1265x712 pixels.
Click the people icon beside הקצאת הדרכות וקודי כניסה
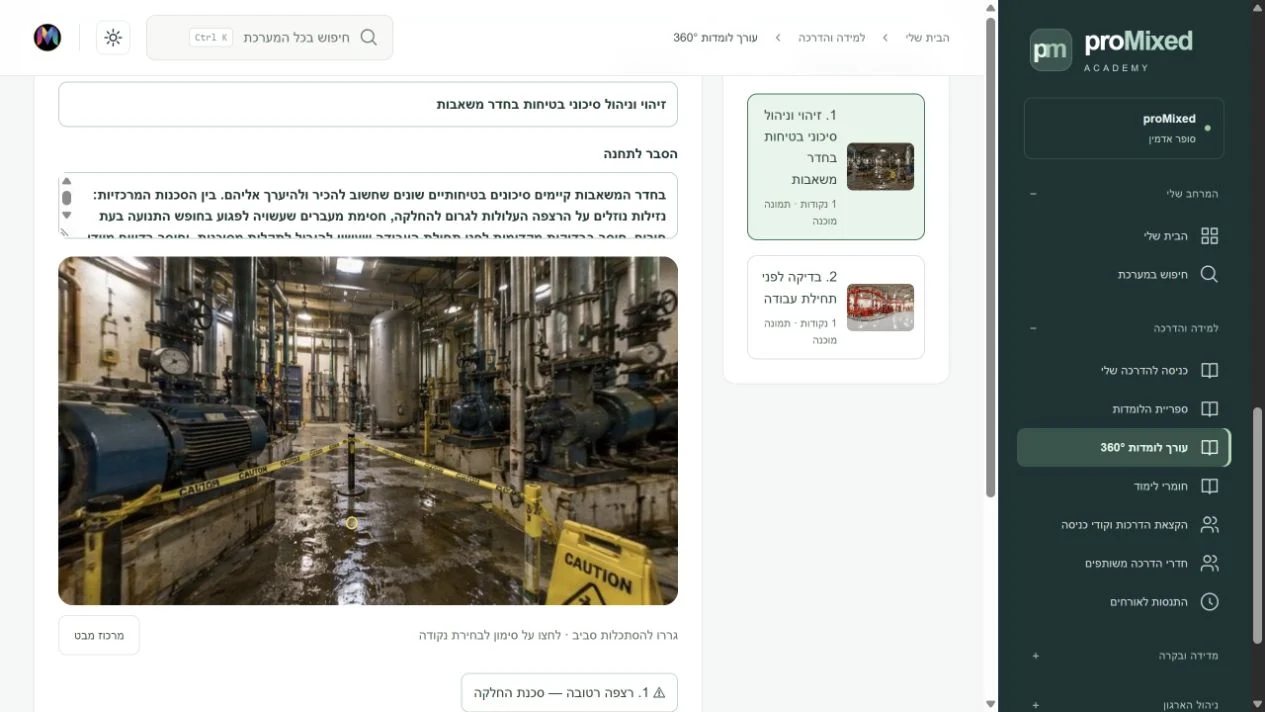tap(1209, 524)
